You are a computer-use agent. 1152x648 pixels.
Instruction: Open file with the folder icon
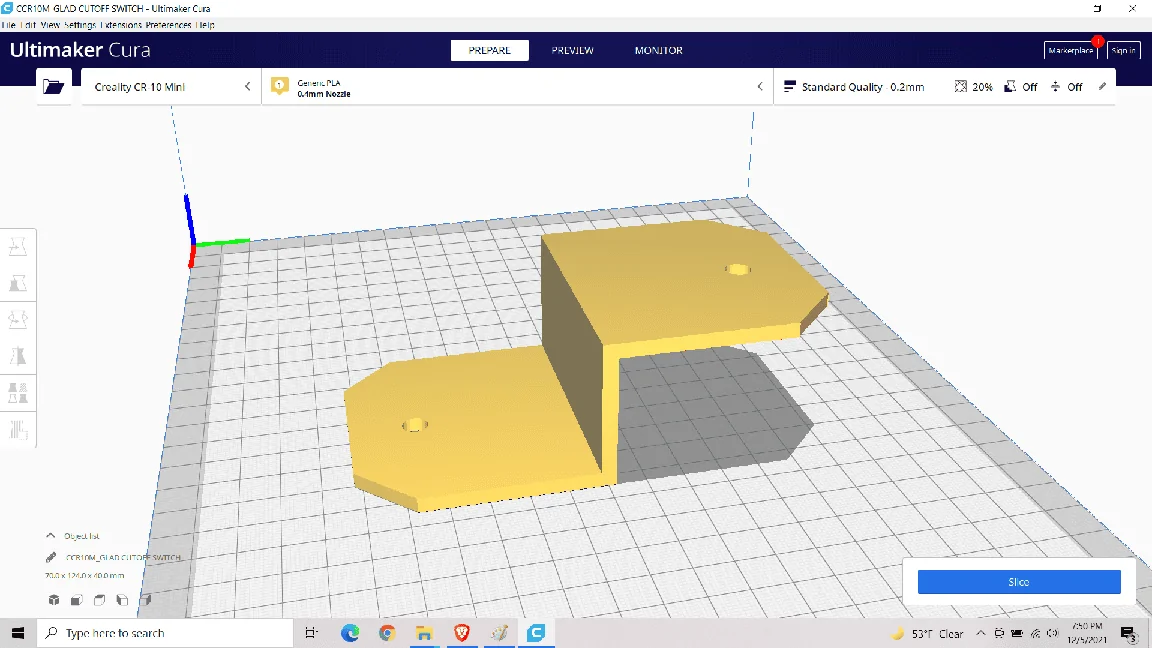[54, 87]
